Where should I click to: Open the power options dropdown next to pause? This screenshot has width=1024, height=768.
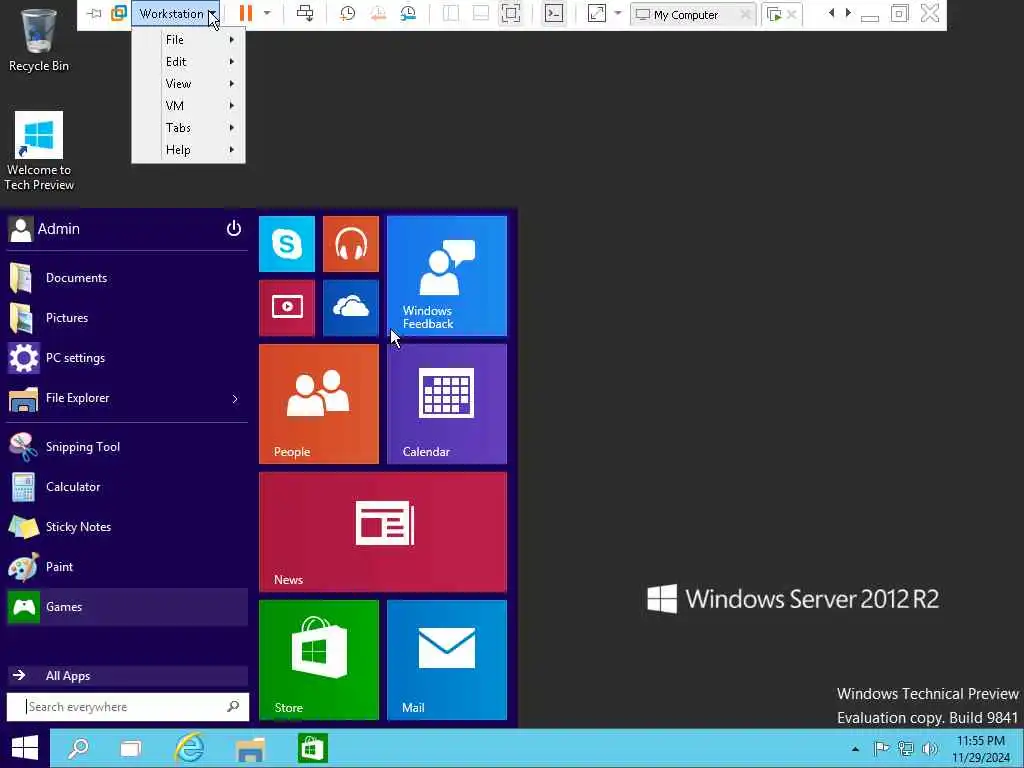(x=266, y=14)
